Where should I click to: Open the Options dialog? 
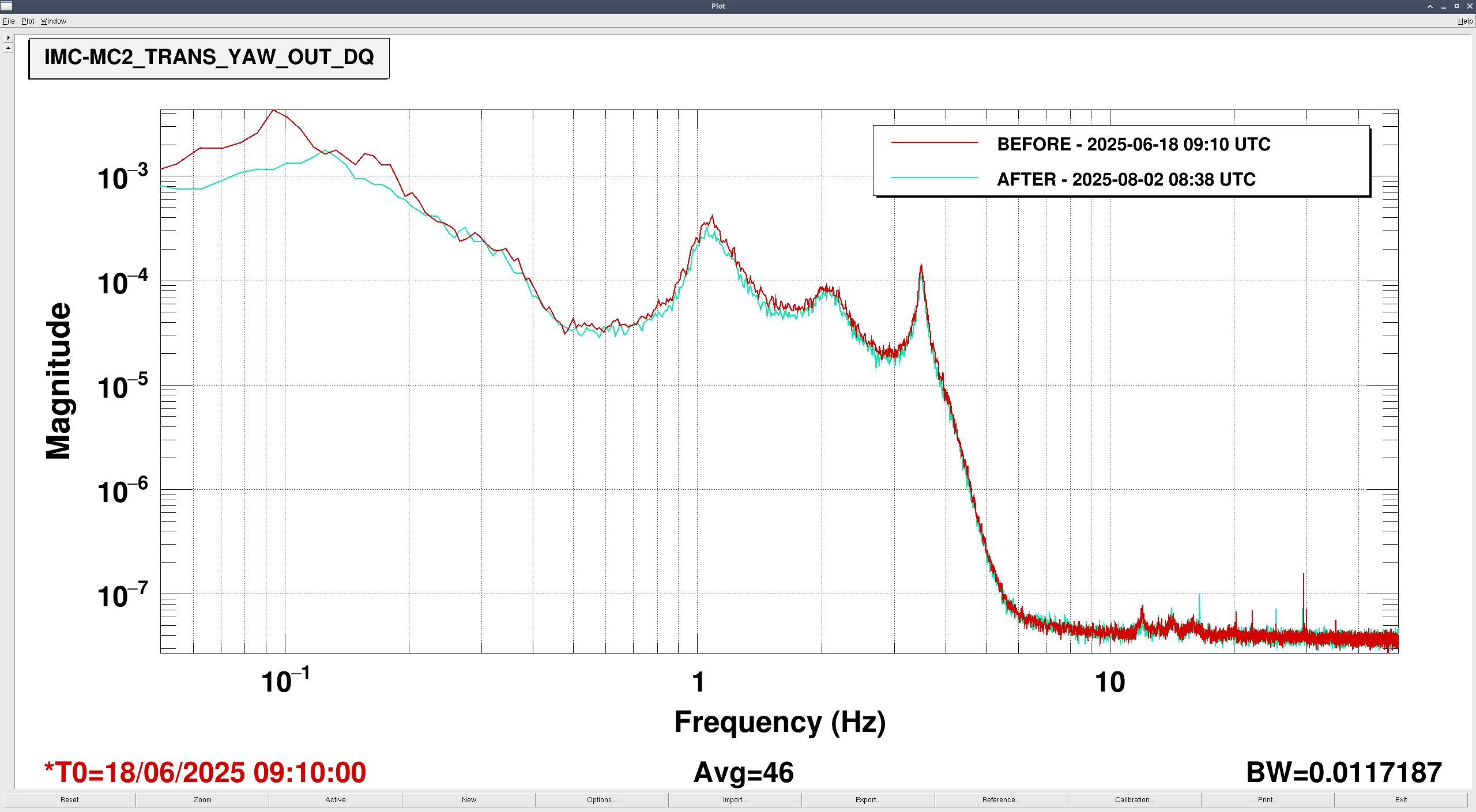click(x=602, y=799)
